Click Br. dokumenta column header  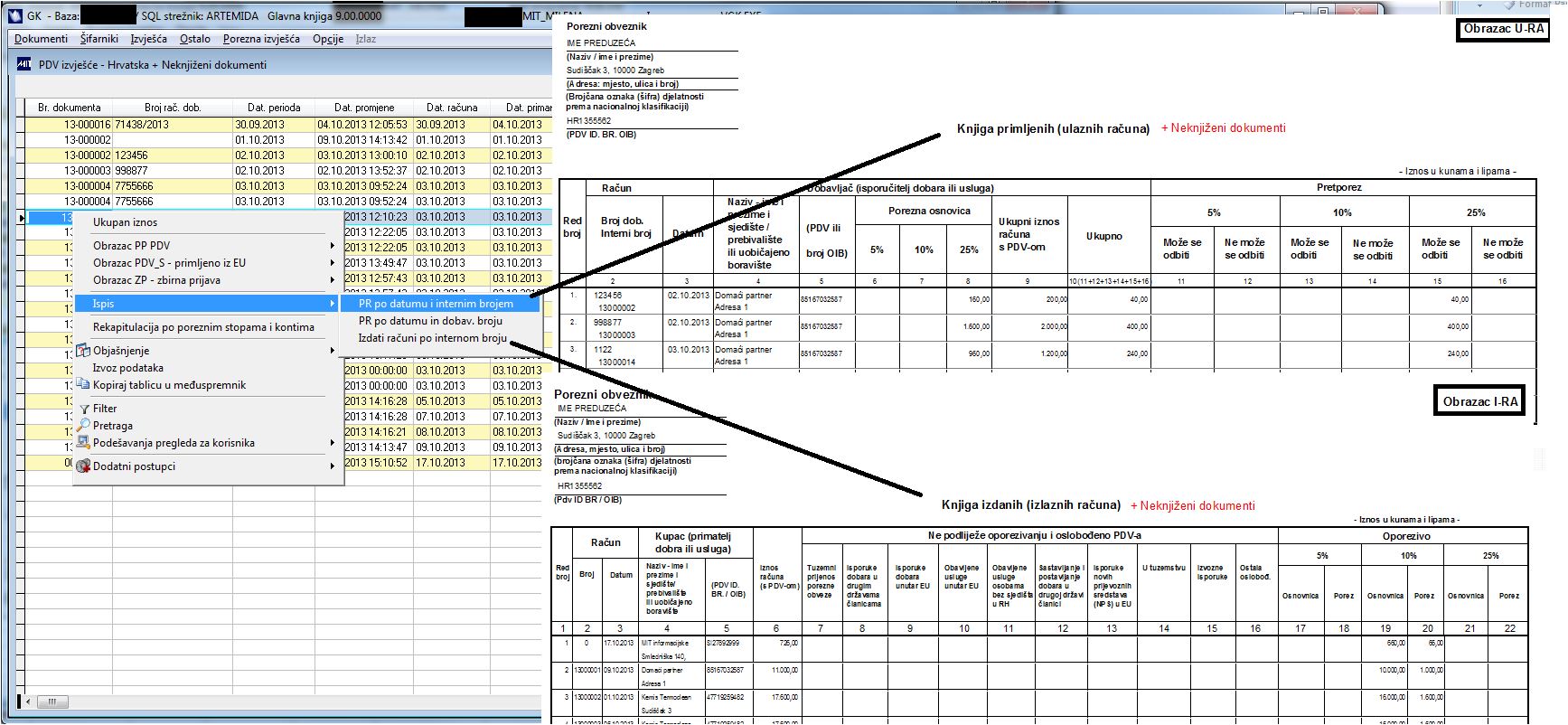(x=69, y=107)
